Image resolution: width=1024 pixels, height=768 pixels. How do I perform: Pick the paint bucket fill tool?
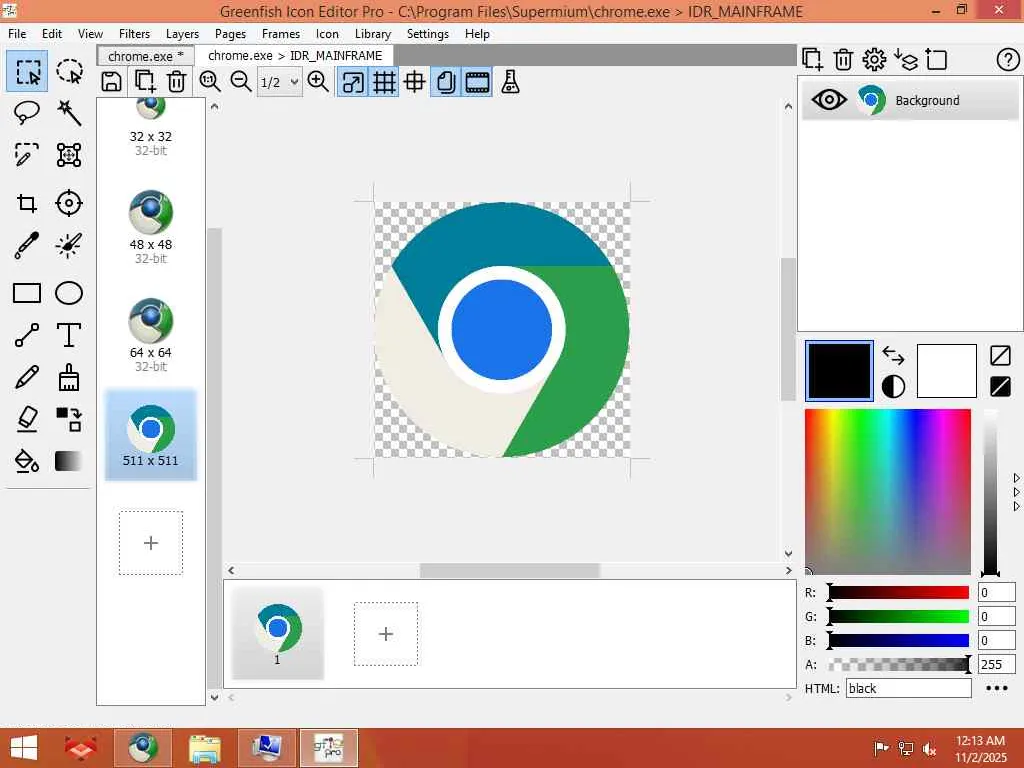click(x=27, y=461)
